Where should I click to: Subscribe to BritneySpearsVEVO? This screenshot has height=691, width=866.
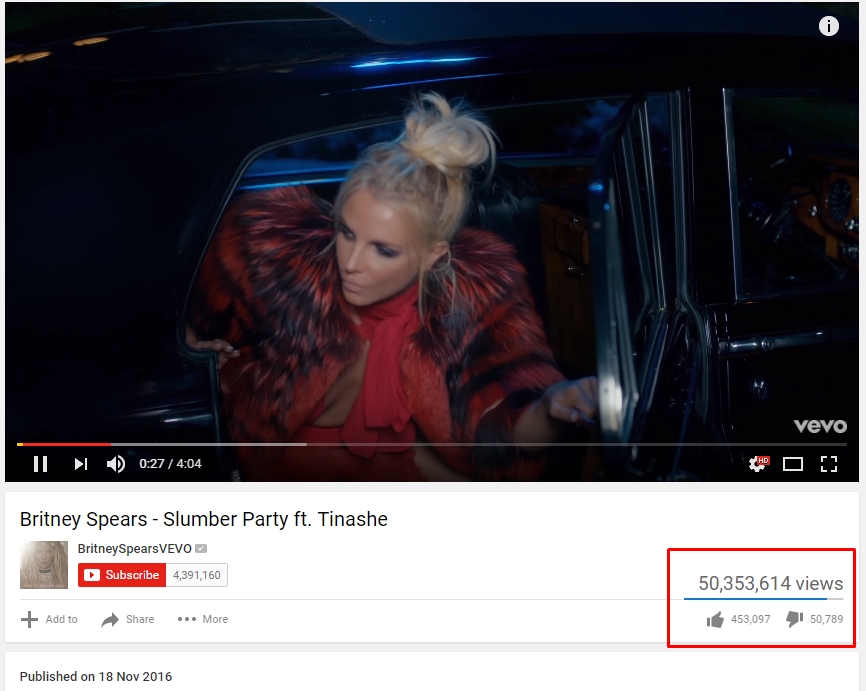coord(122,575)
